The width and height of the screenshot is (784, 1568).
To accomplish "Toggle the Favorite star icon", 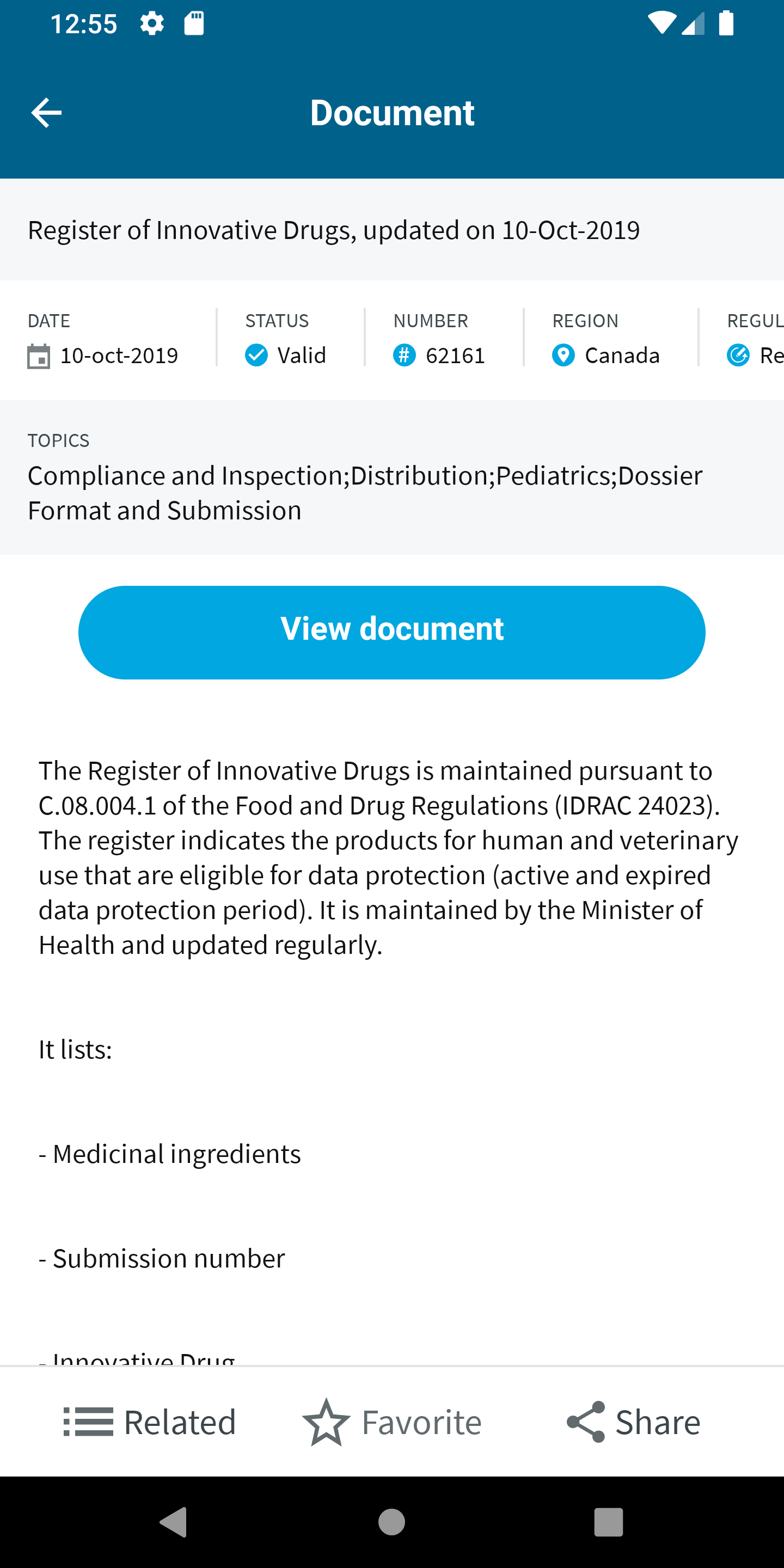I will [x=326, y=1422].
